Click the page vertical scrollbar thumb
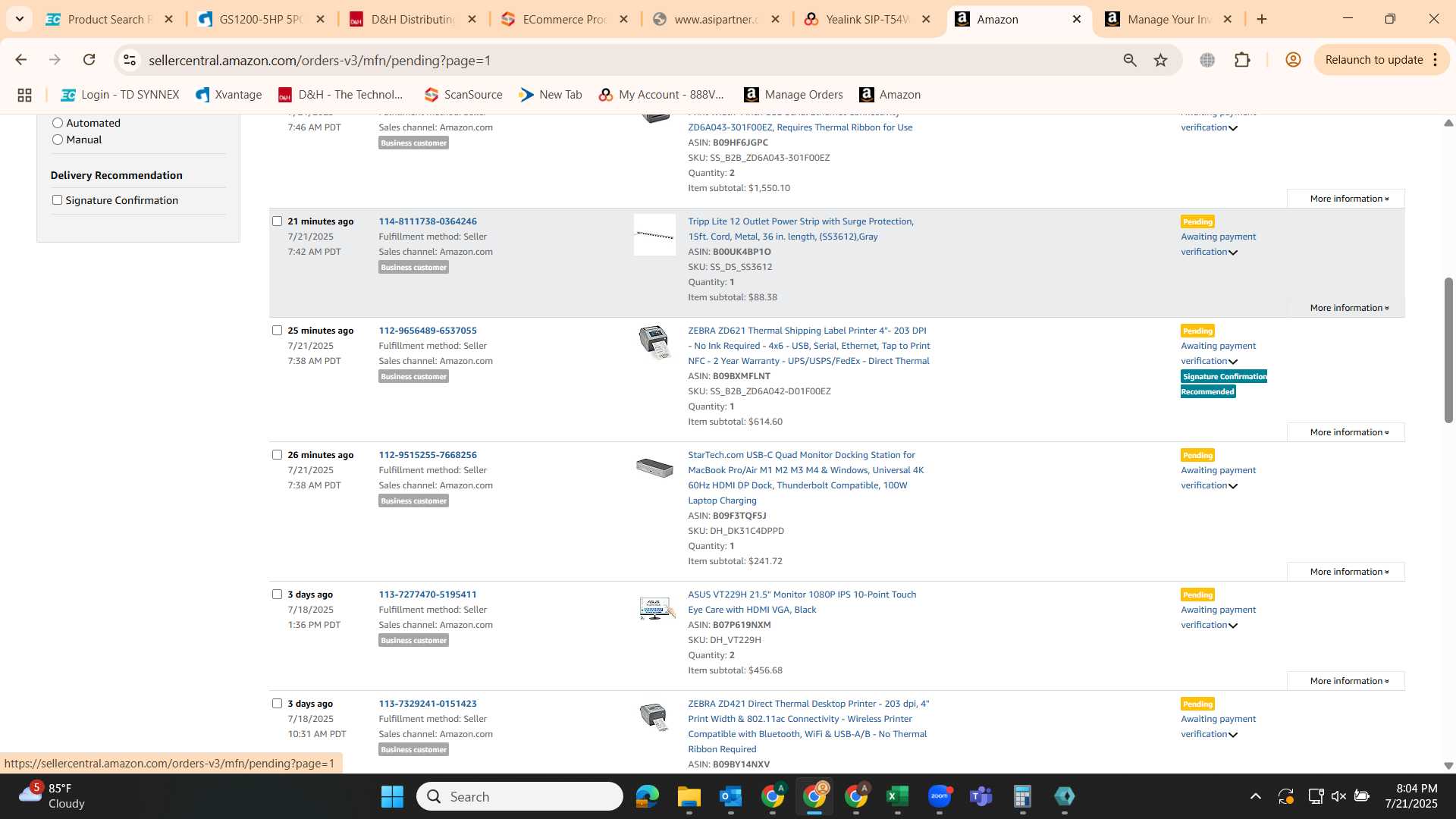 tap(1448, 350)
